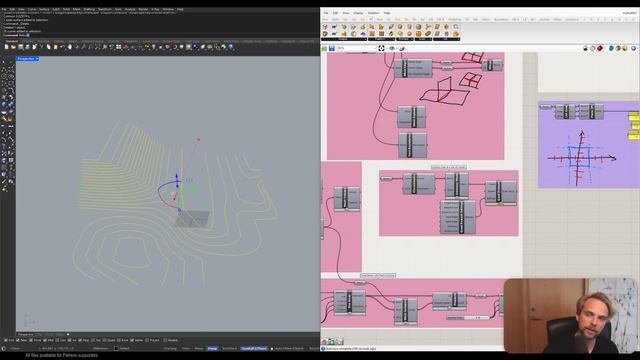Toggle Osnap button in Rhino status bar
The image size is (640, 360).
pyautogui.click(x=212, y=349)
